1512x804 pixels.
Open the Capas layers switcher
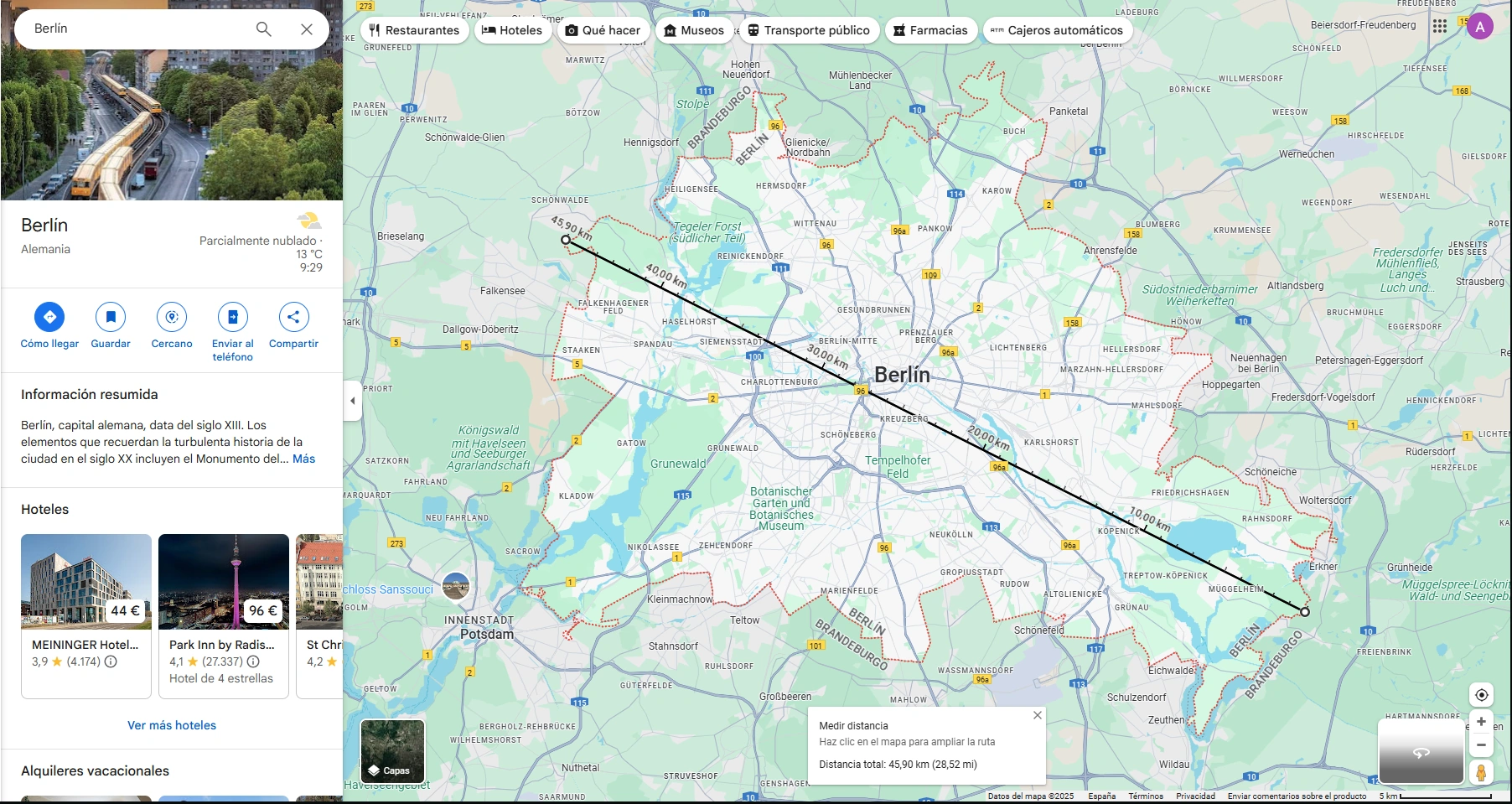pos(392,751)
